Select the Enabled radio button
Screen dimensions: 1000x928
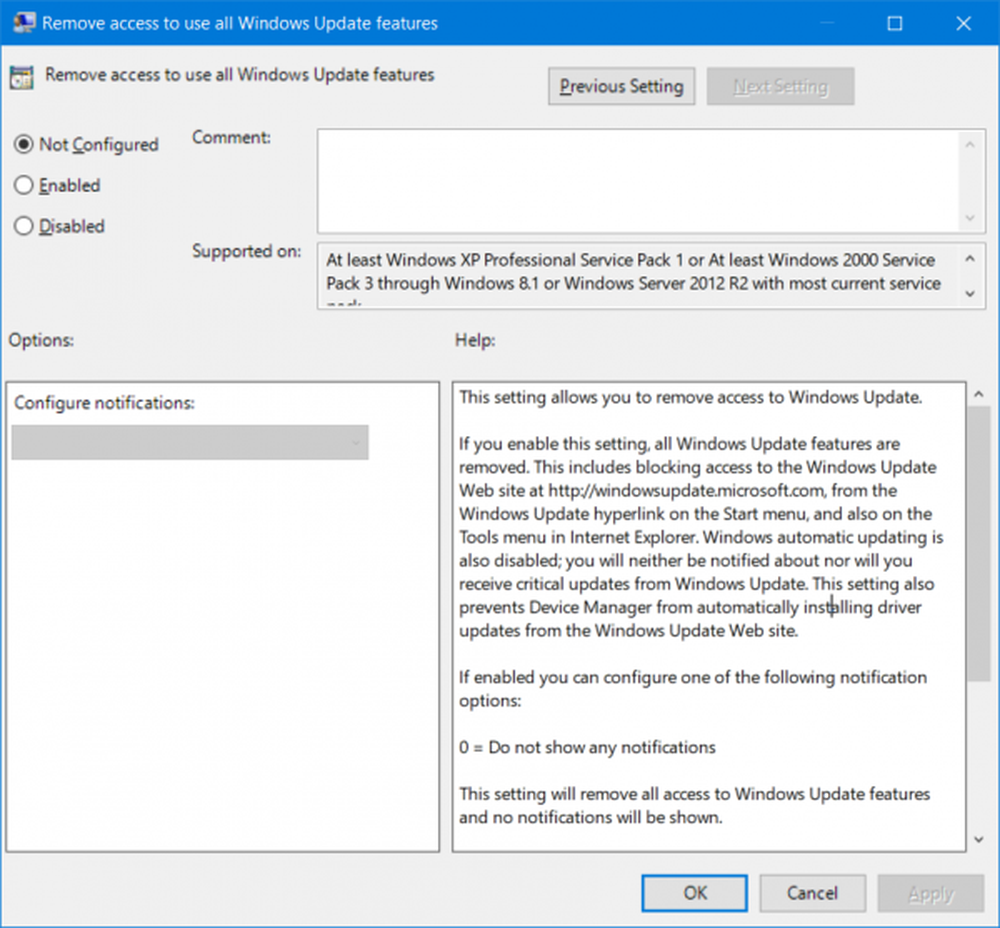pyautogui.click(x=24, y=186)
